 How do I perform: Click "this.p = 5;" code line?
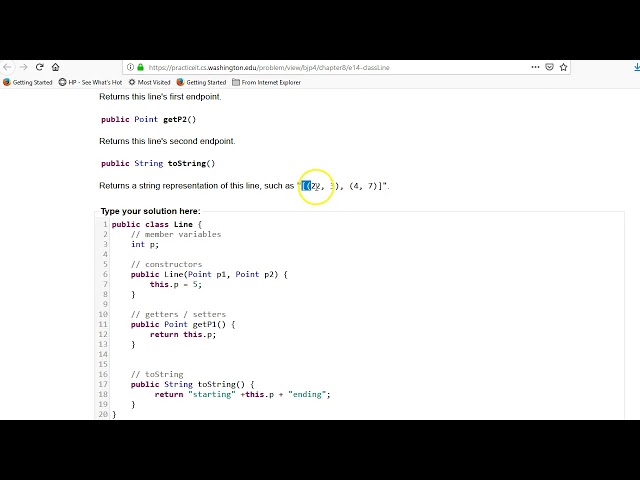176,284
